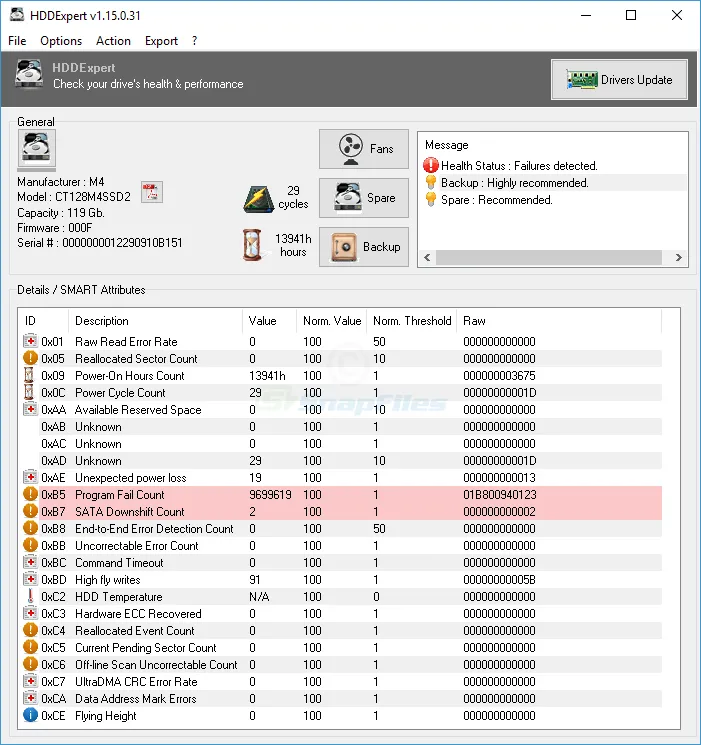Select the 'Spare : Recommended.' message
Screen dimensions: 701x745
click(x=497, y=200)
